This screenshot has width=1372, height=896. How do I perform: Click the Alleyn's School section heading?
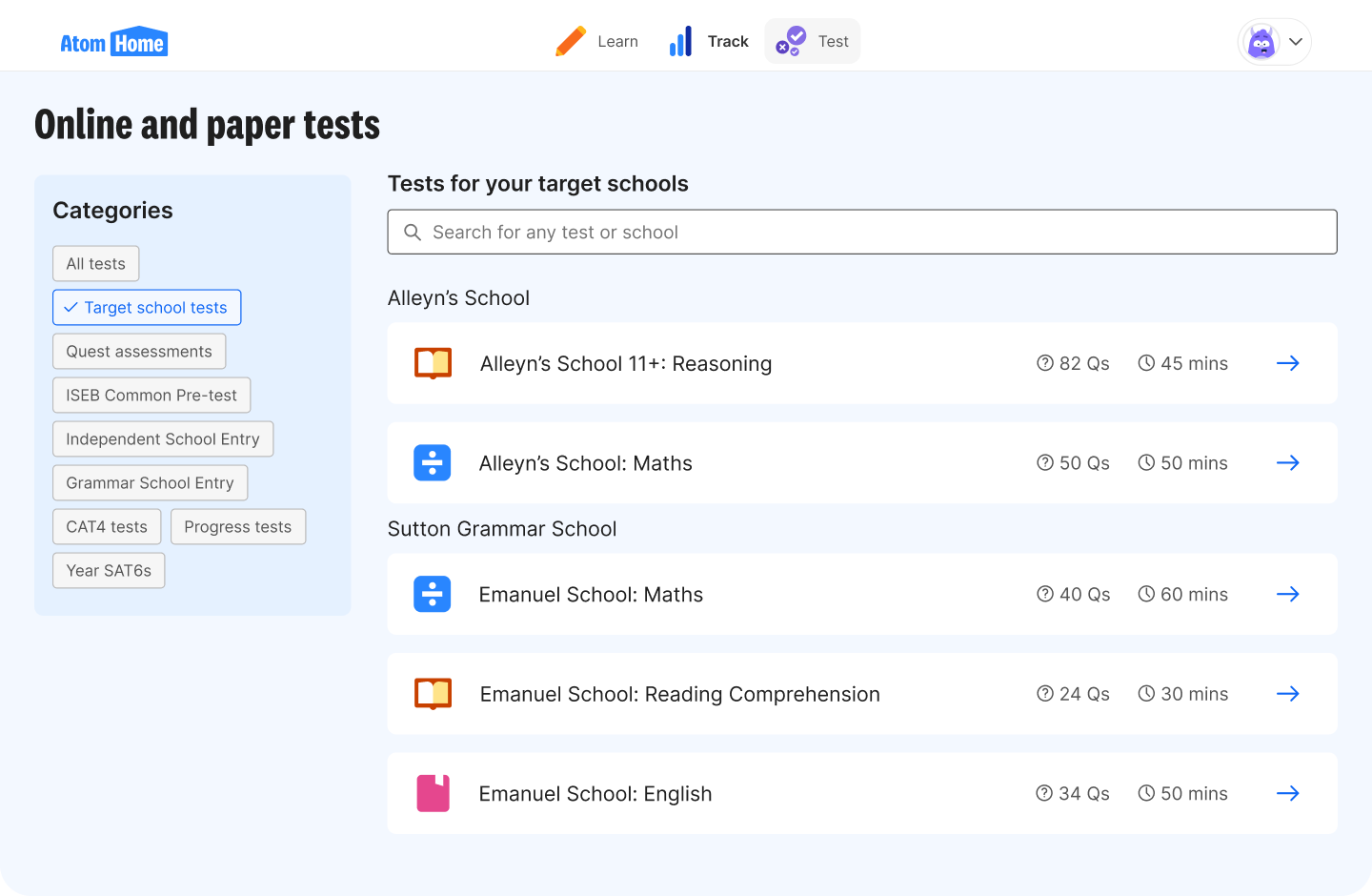click(x=458, y=298)
